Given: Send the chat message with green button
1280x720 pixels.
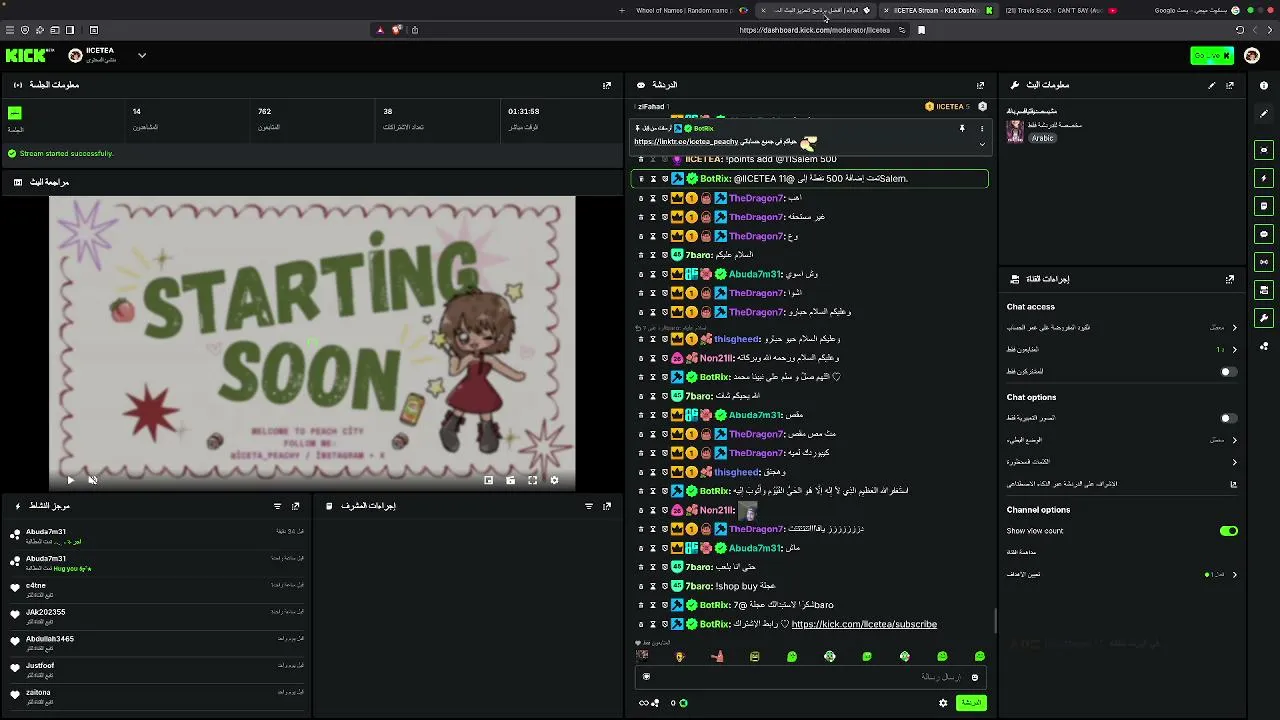Looking at the screenshot, I should 971,703.
